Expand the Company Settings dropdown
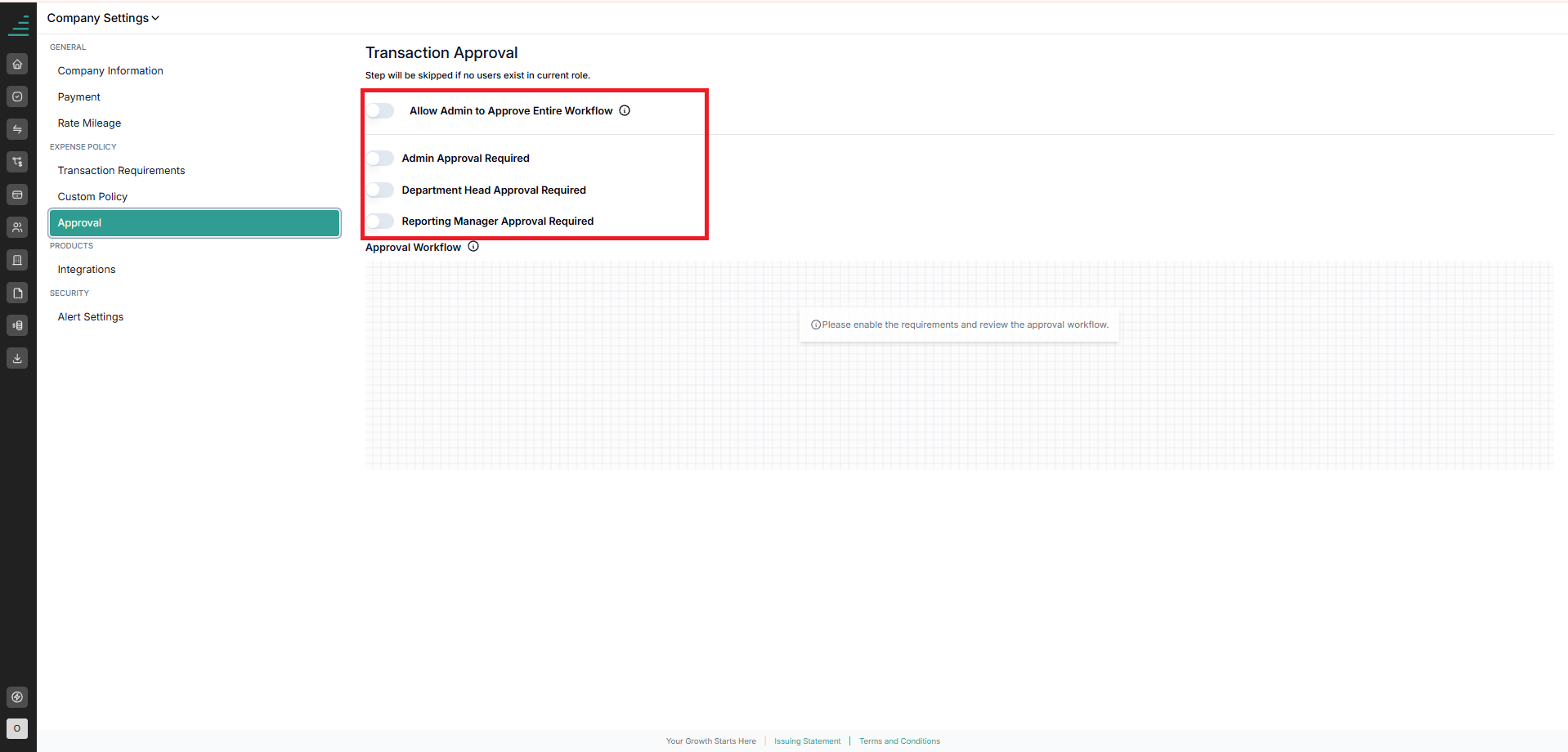Viewport: 1568px width, 752px height. tap(103, 18)
